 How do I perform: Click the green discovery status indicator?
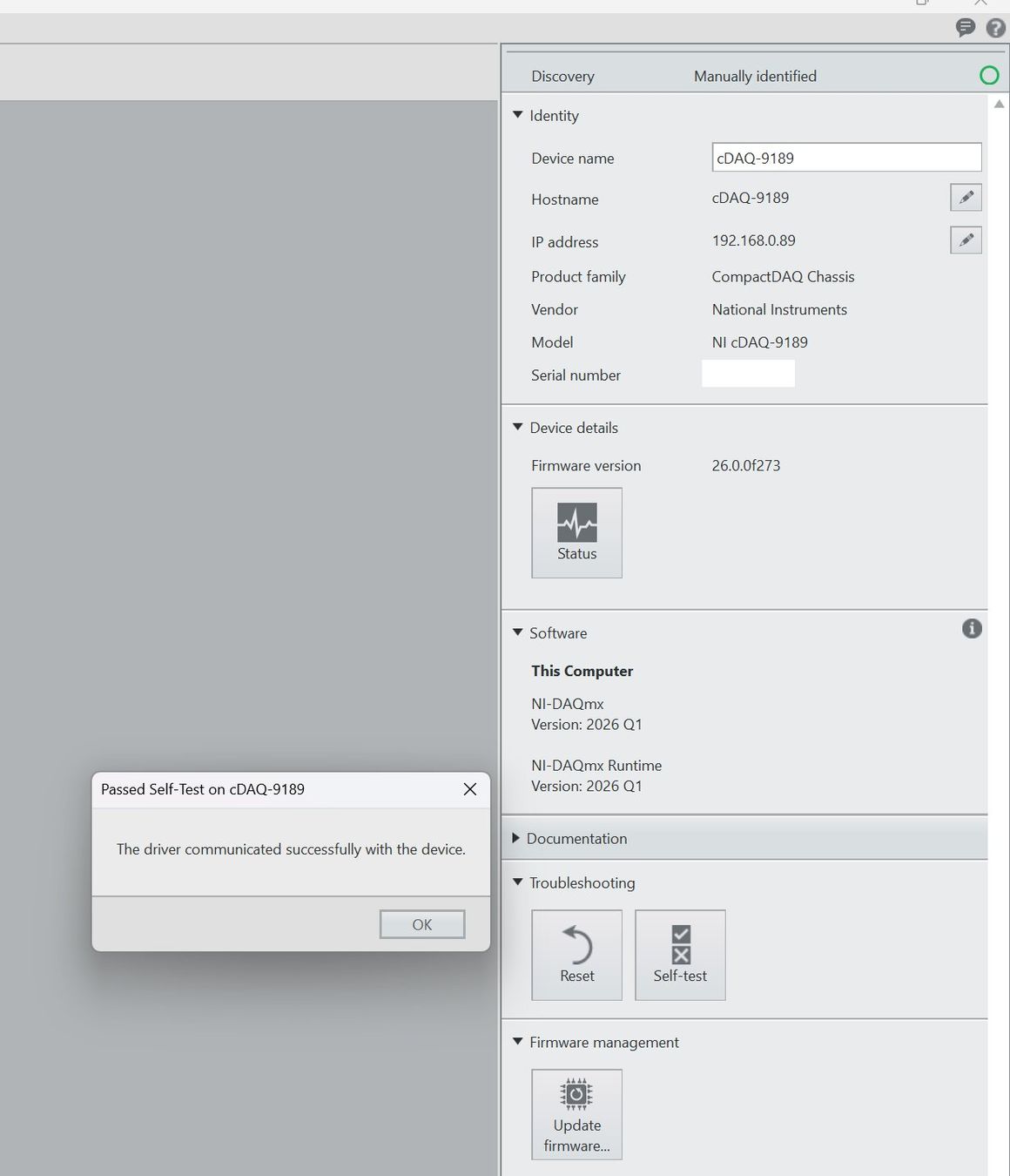point(989,76)
